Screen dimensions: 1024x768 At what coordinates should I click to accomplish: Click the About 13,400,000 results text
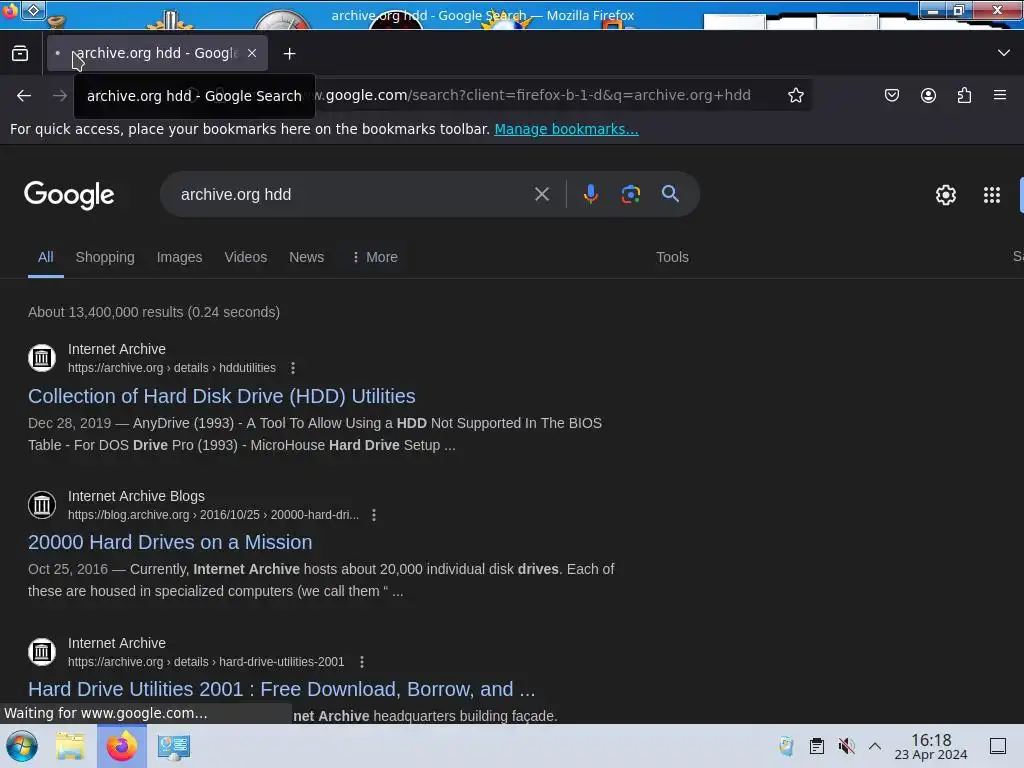[x=153, y=312]
